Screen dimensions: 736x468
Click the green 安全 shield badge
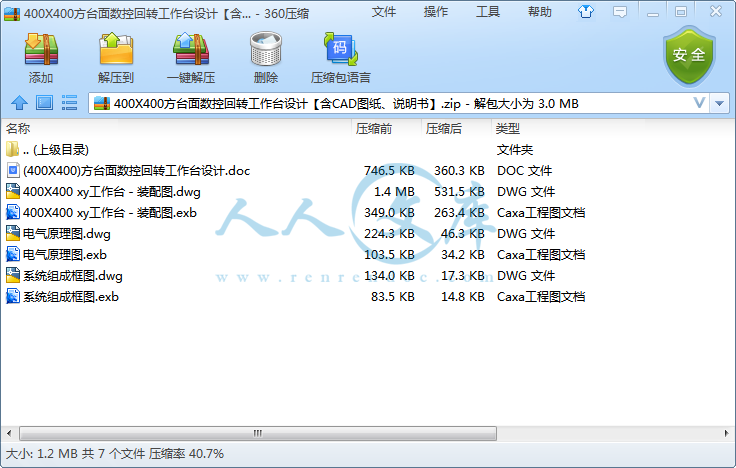[x=689, y=56]
